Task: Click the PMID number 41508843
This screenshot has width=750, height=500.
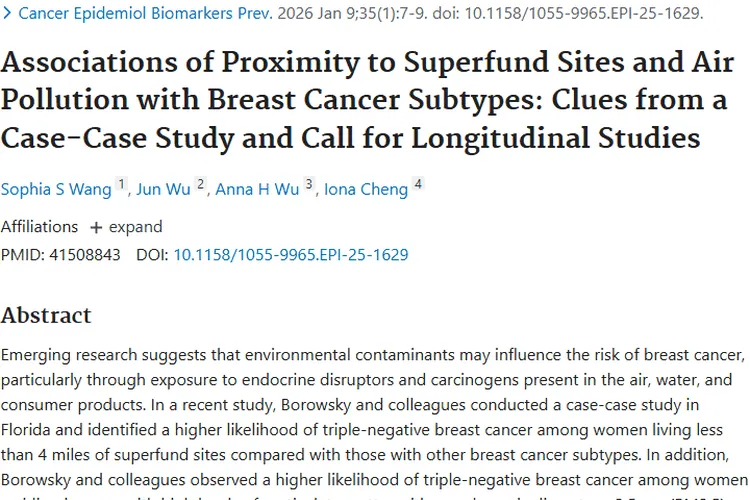Action: tap(83, 255)
